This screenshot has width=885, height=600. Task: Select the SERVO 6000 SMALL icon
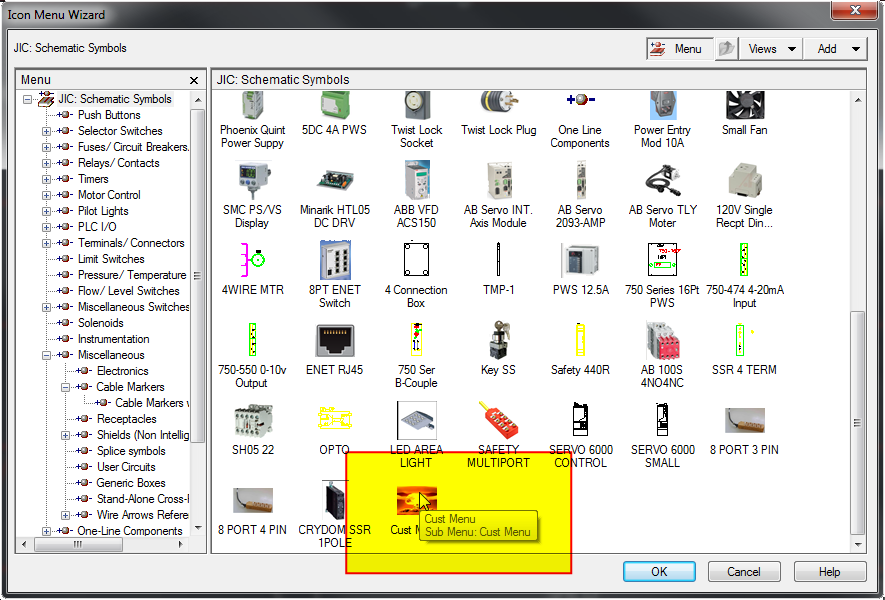coord(663,420)
